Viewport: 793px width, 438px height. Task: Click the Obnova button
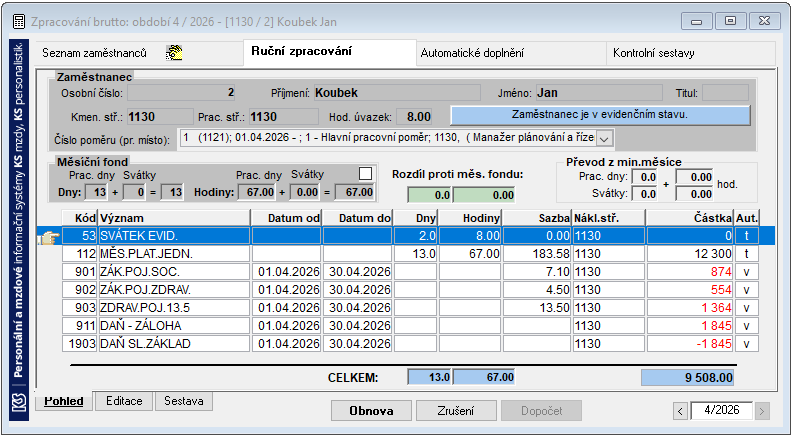point(371,411)
